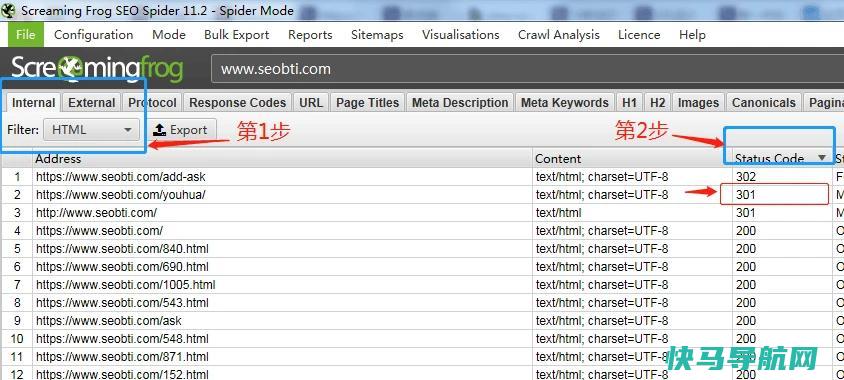The image size is (844, 380).
Task: Open the Reports menu
Action: pos(310,35)
